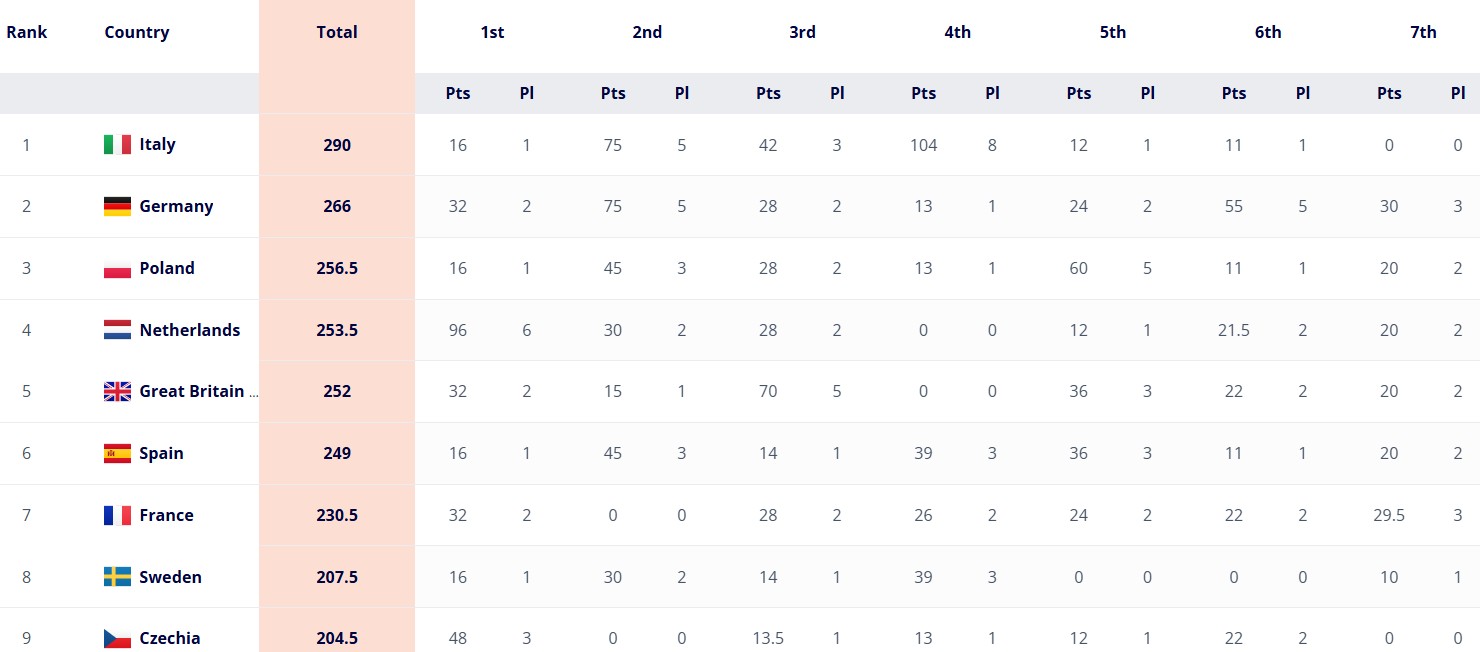Open the Netherlands country link
This screenshot has width=1480, height=652.
(190, 330)
